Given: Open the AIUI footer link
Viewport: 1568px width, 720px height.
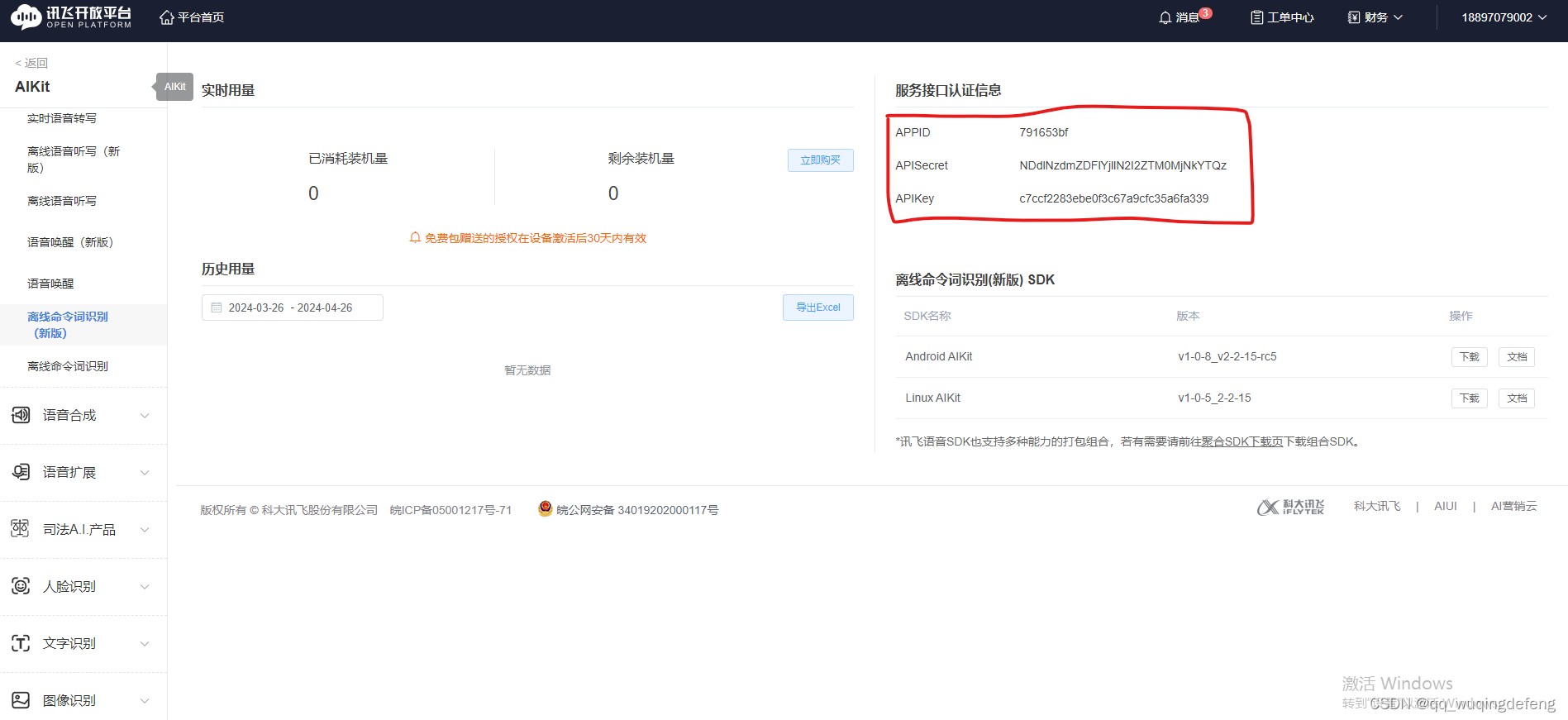Looking at the screenshot, I should pos(1445,506).
